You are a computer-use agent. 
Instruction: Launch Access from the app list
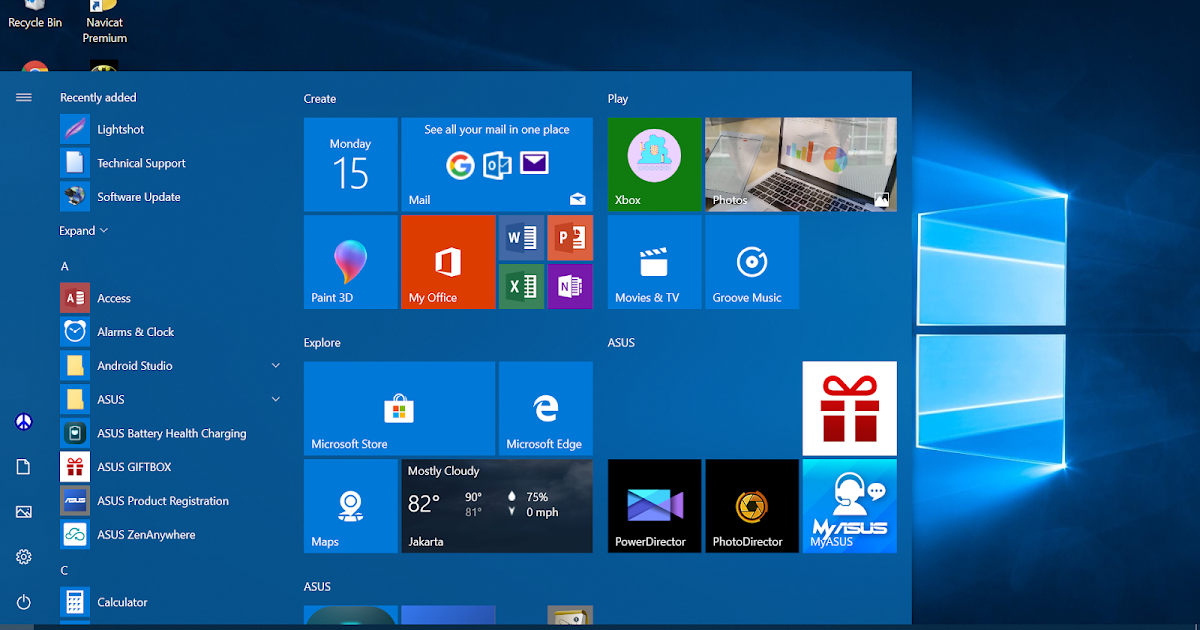click(170, 298)
